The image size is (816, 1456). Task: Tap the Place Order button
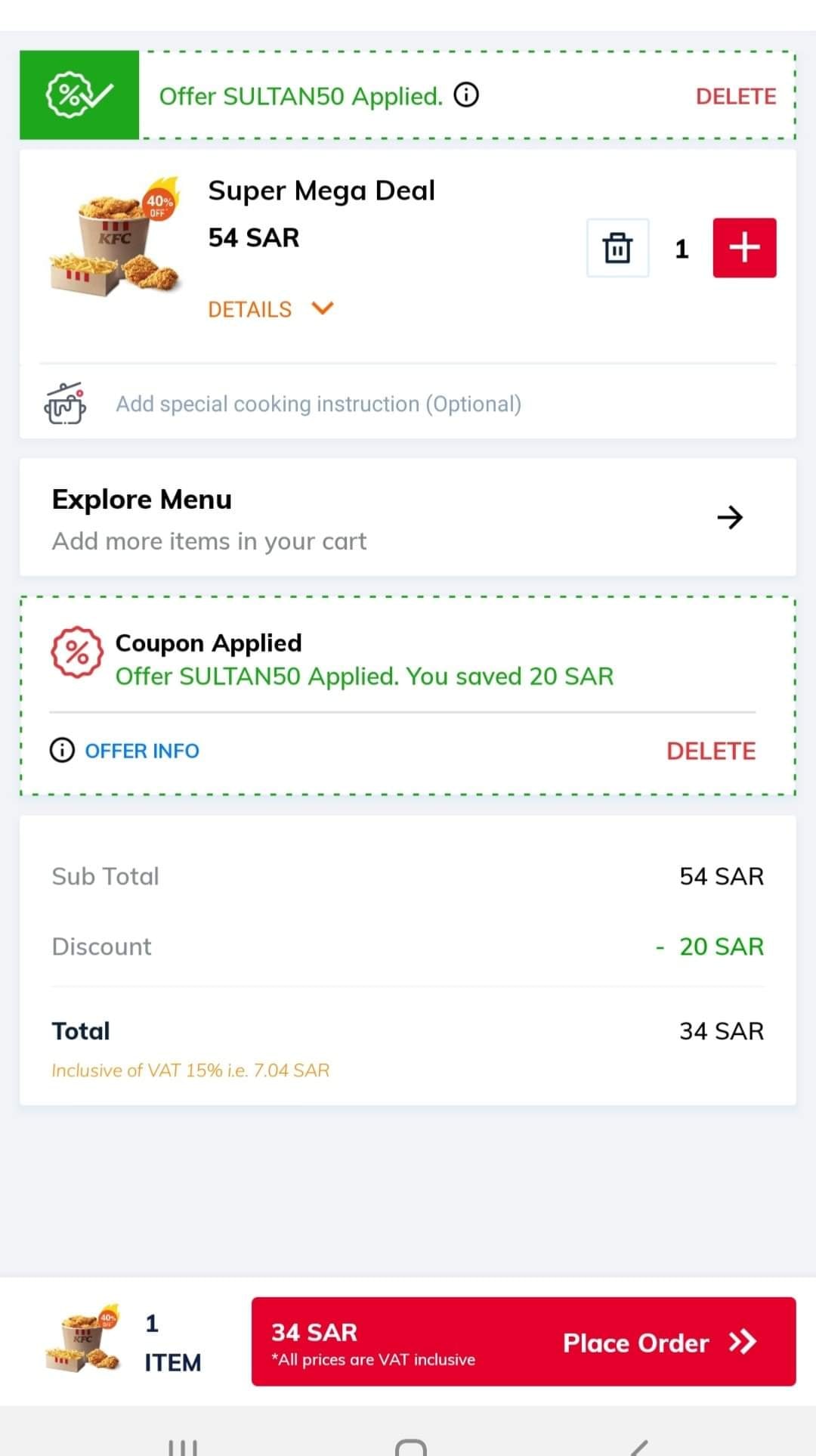(x=523, y=1342)
